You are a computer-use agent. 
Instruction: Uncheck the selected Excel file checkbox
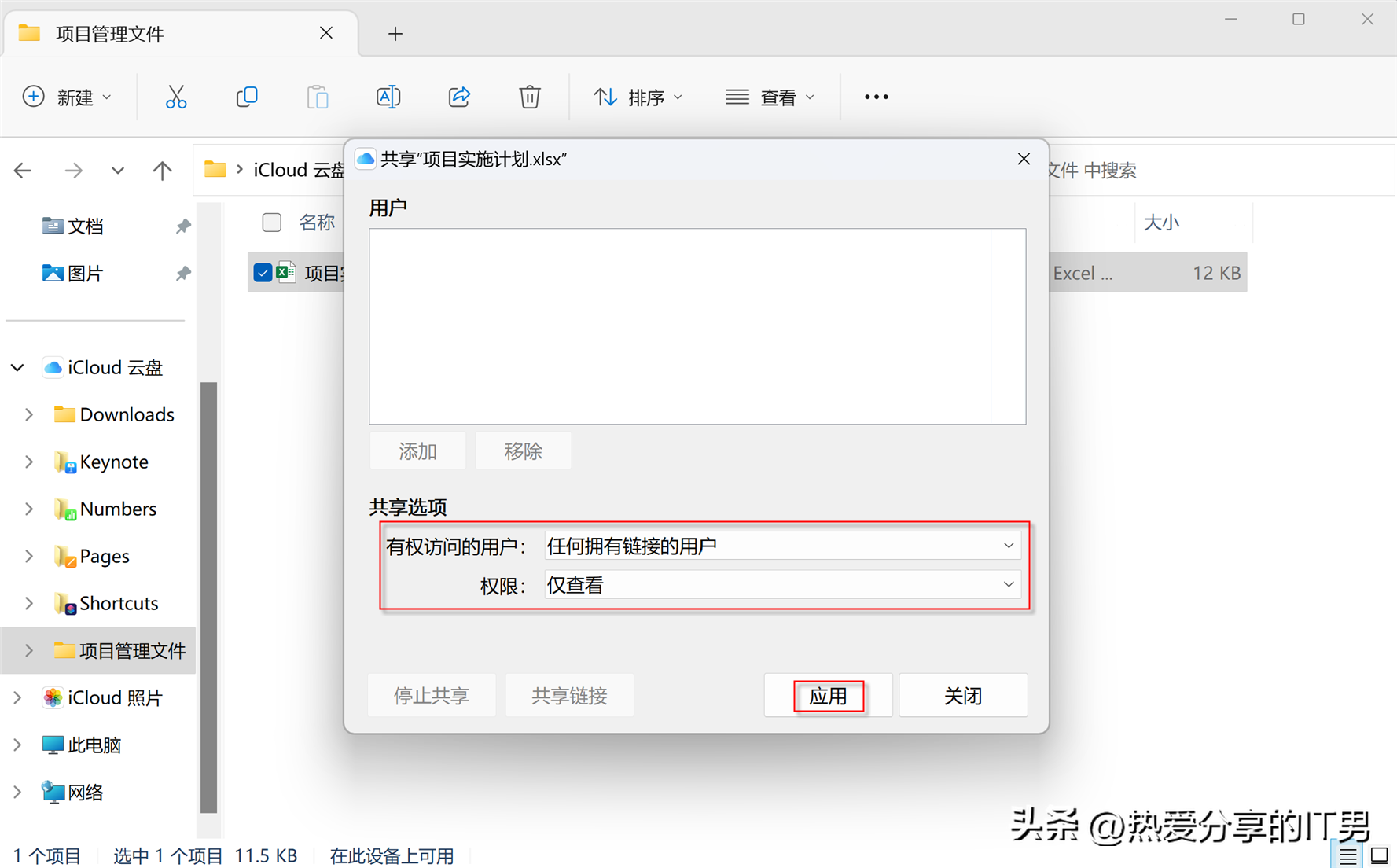tap(263, 273)
